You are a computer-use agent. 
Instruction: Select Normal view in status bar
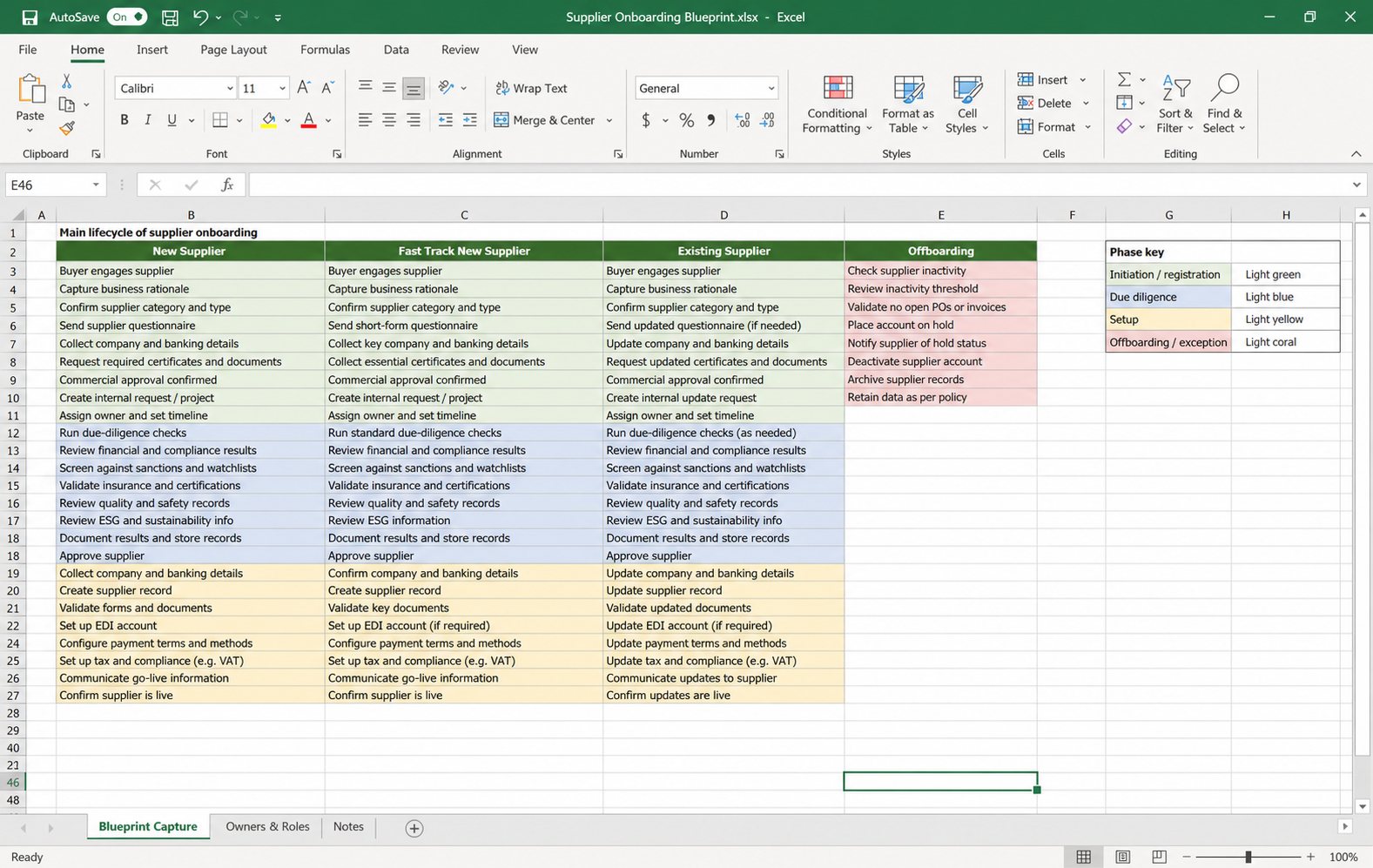pos(1084,858)
